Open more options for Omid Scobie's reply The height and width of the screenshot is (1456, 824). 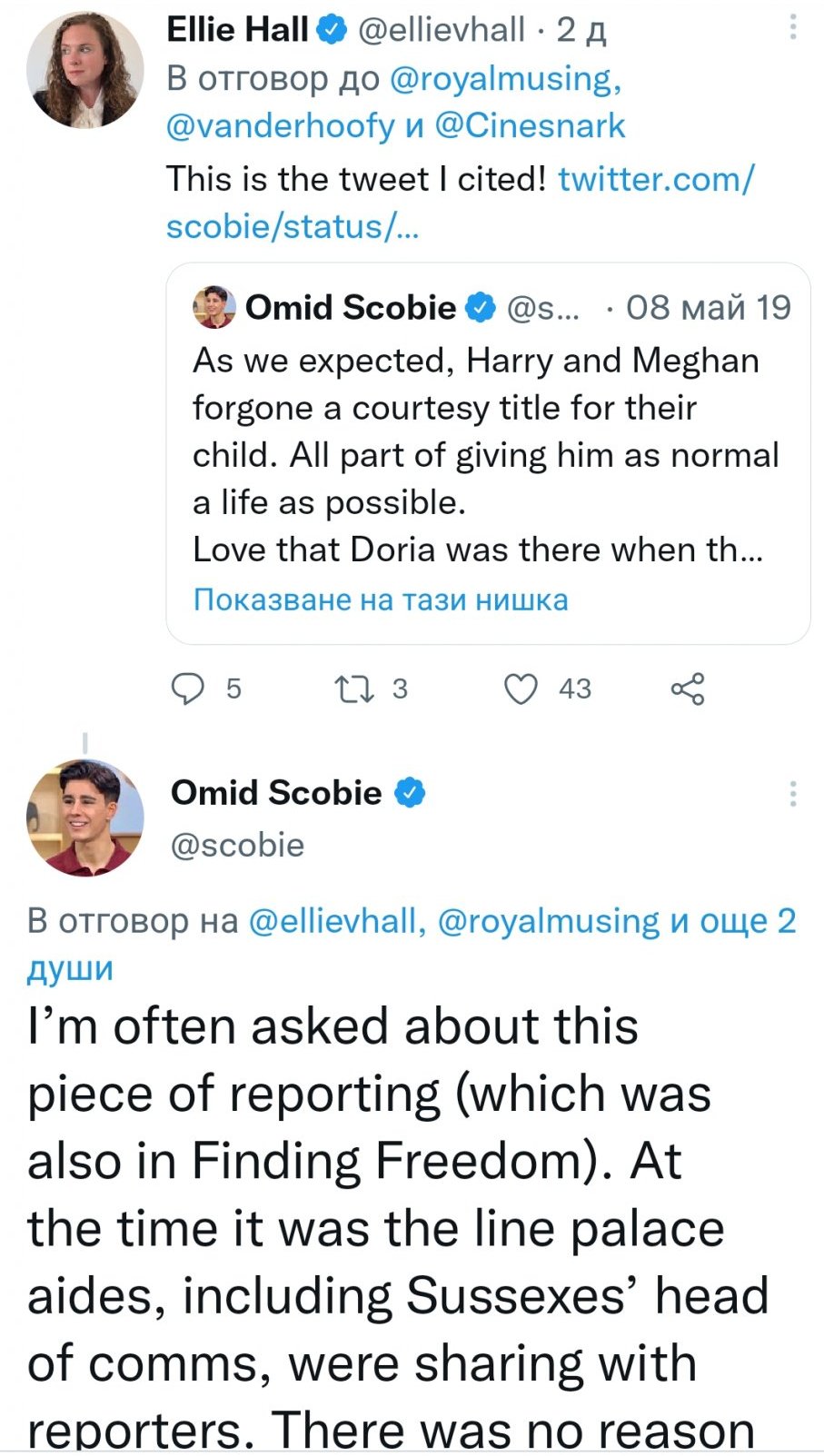[793, 794]
